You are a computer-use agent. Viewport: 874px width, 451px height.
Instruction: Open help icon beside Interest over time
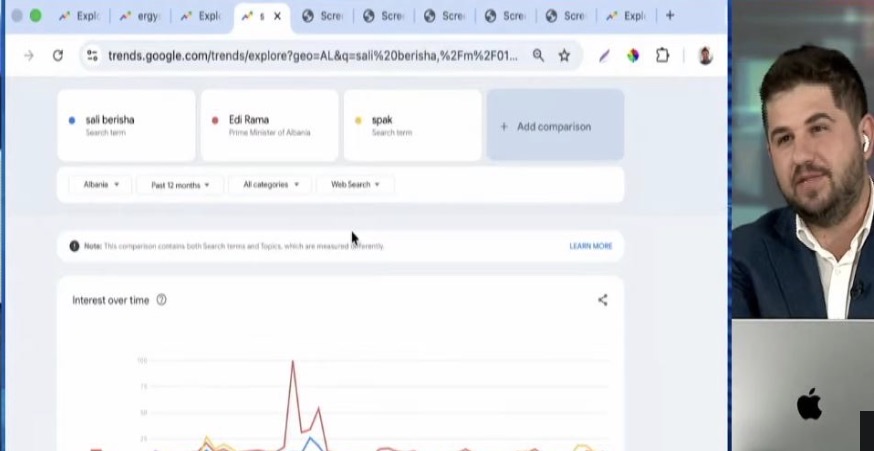[x=162, y=300]
